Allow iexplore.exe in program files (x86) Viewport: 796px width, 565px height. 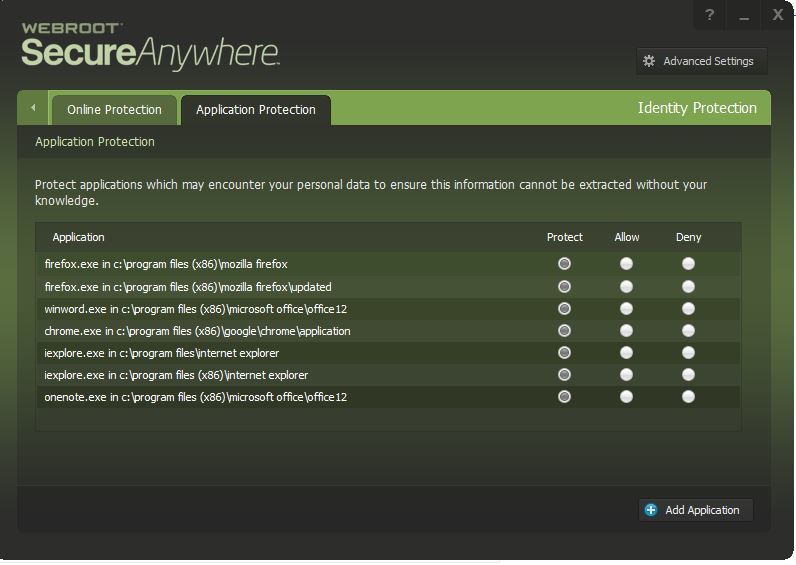coord(626,375)
